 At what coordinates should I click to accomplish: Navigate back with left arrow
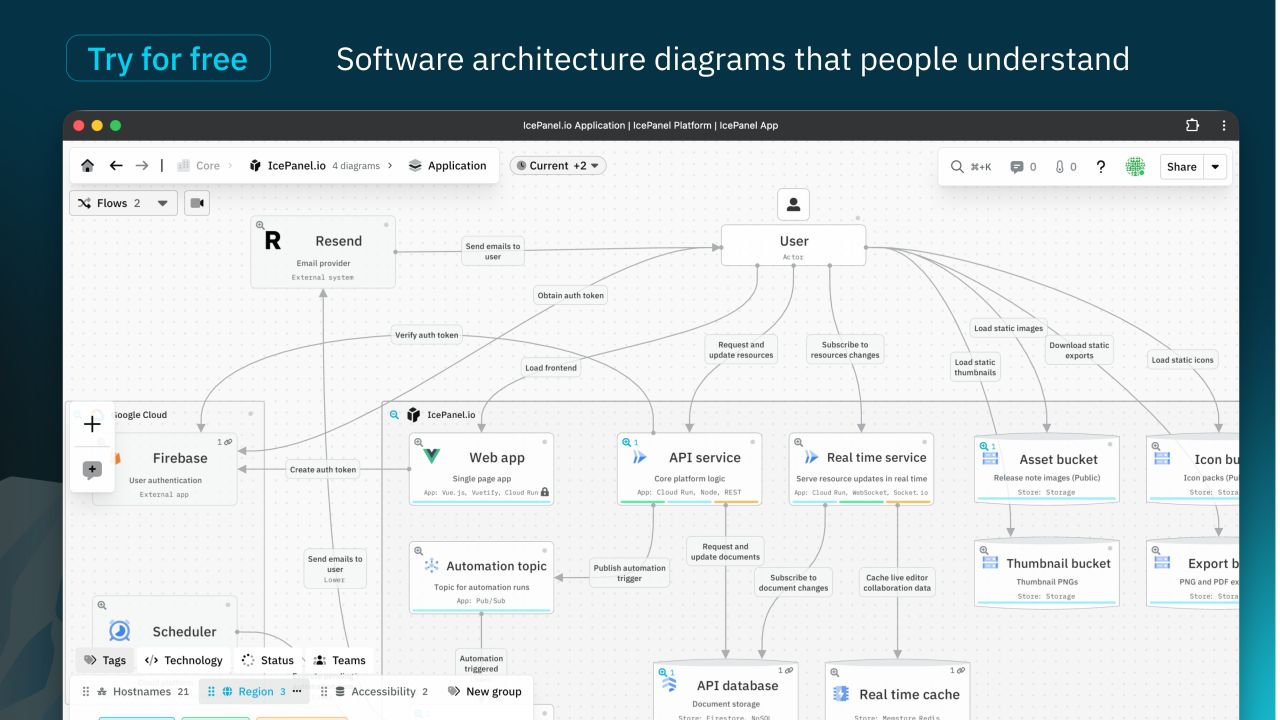pyautogui.click(x=116, y=166)
